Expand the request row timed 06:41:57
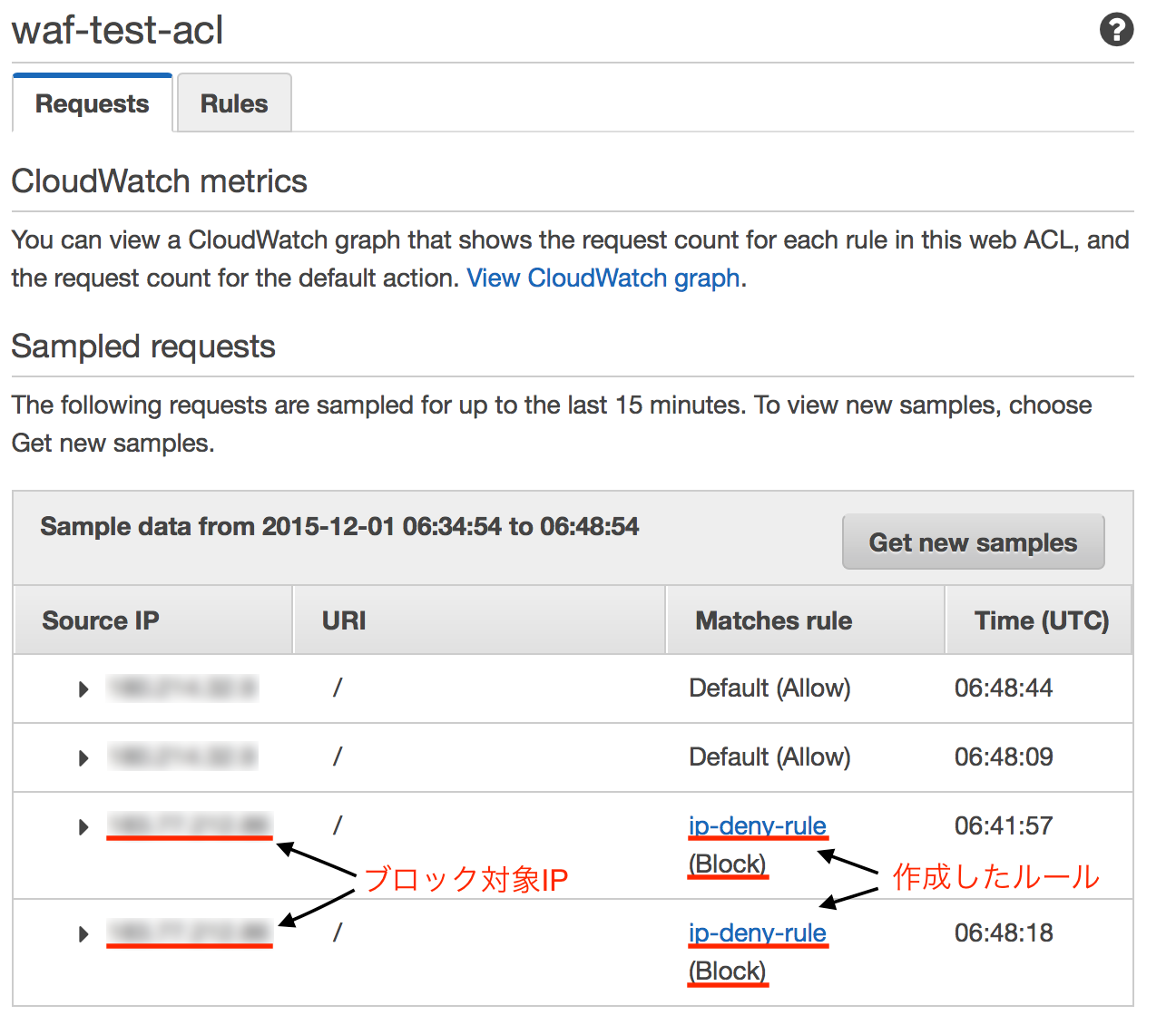This screenshot has height=1025, width=1176. point(83,826)
